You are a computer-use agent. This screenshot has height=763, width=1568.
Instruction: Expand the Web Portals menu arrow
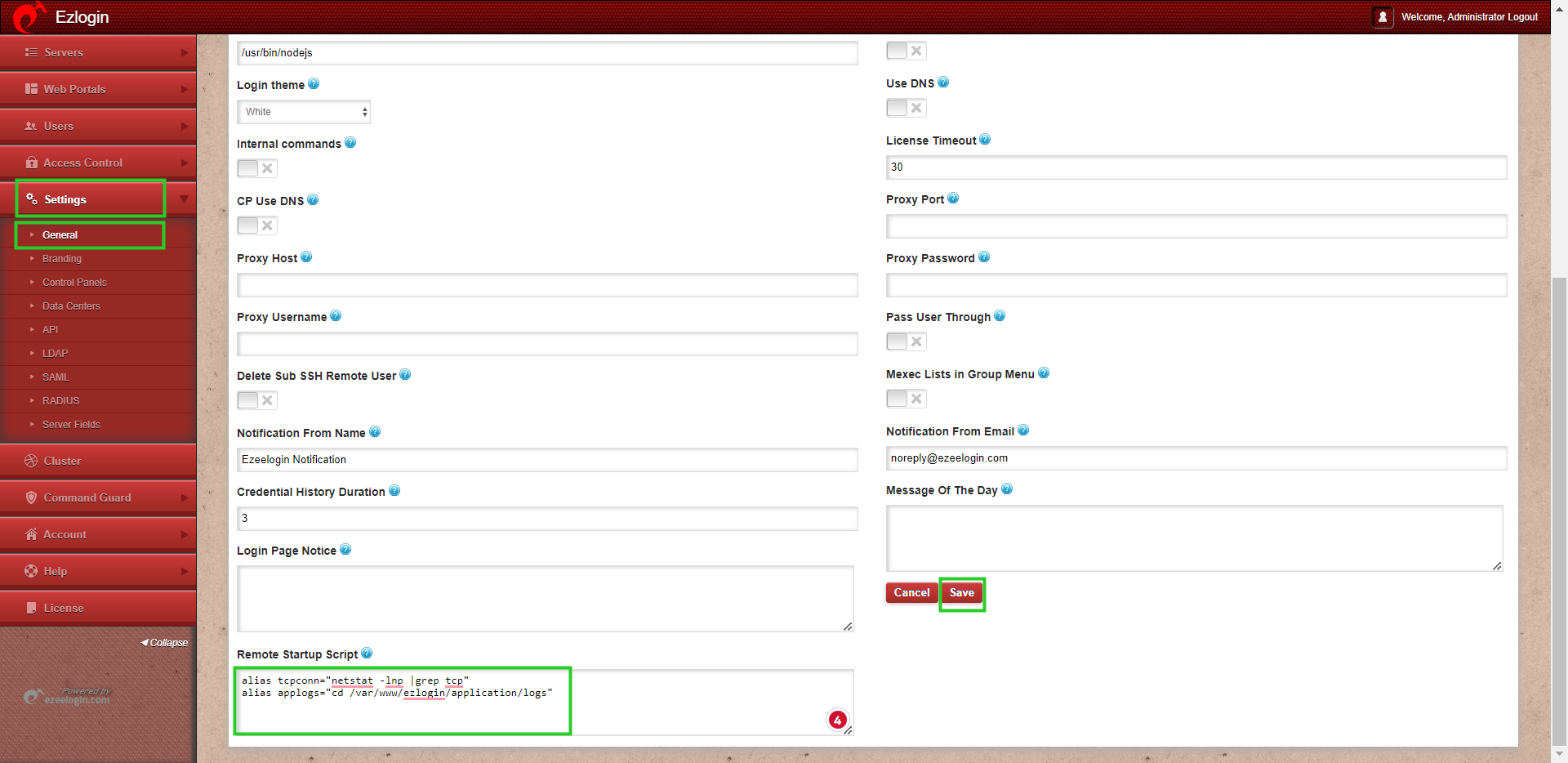coord(184,89)
